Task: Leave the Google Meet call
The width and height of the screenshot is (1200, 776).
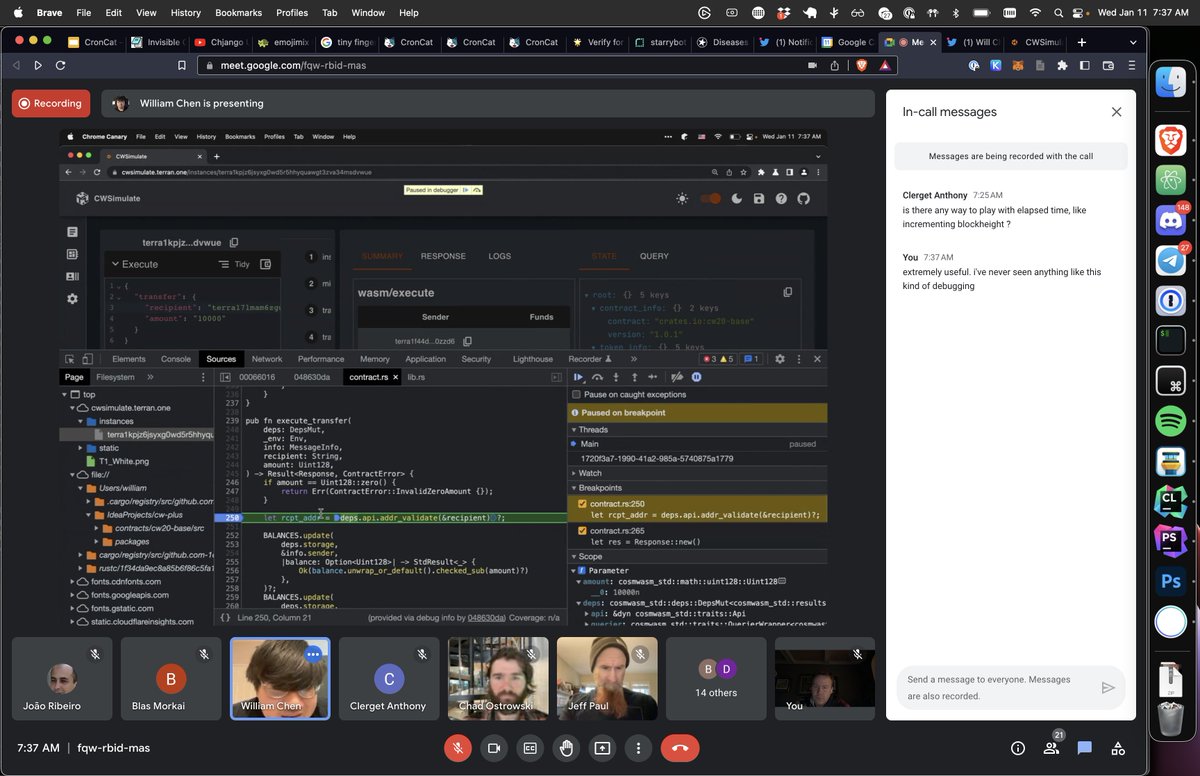Action: 680,748
